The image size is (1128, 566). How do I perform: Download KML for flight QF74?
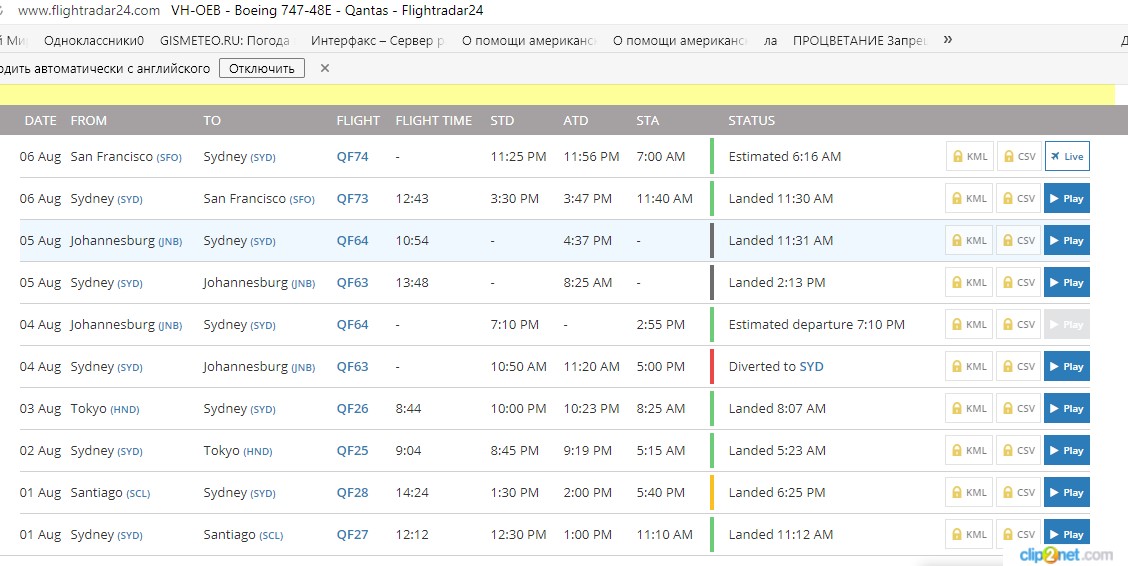(970, 157)
